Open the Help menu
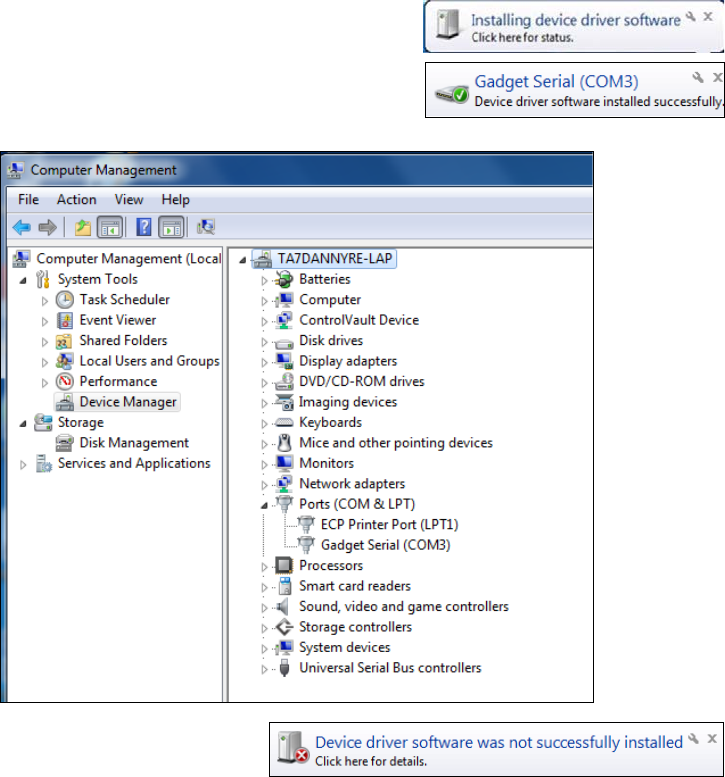This screenshot has height=777, width=725. pyautogui.click(x=175, y=200)
